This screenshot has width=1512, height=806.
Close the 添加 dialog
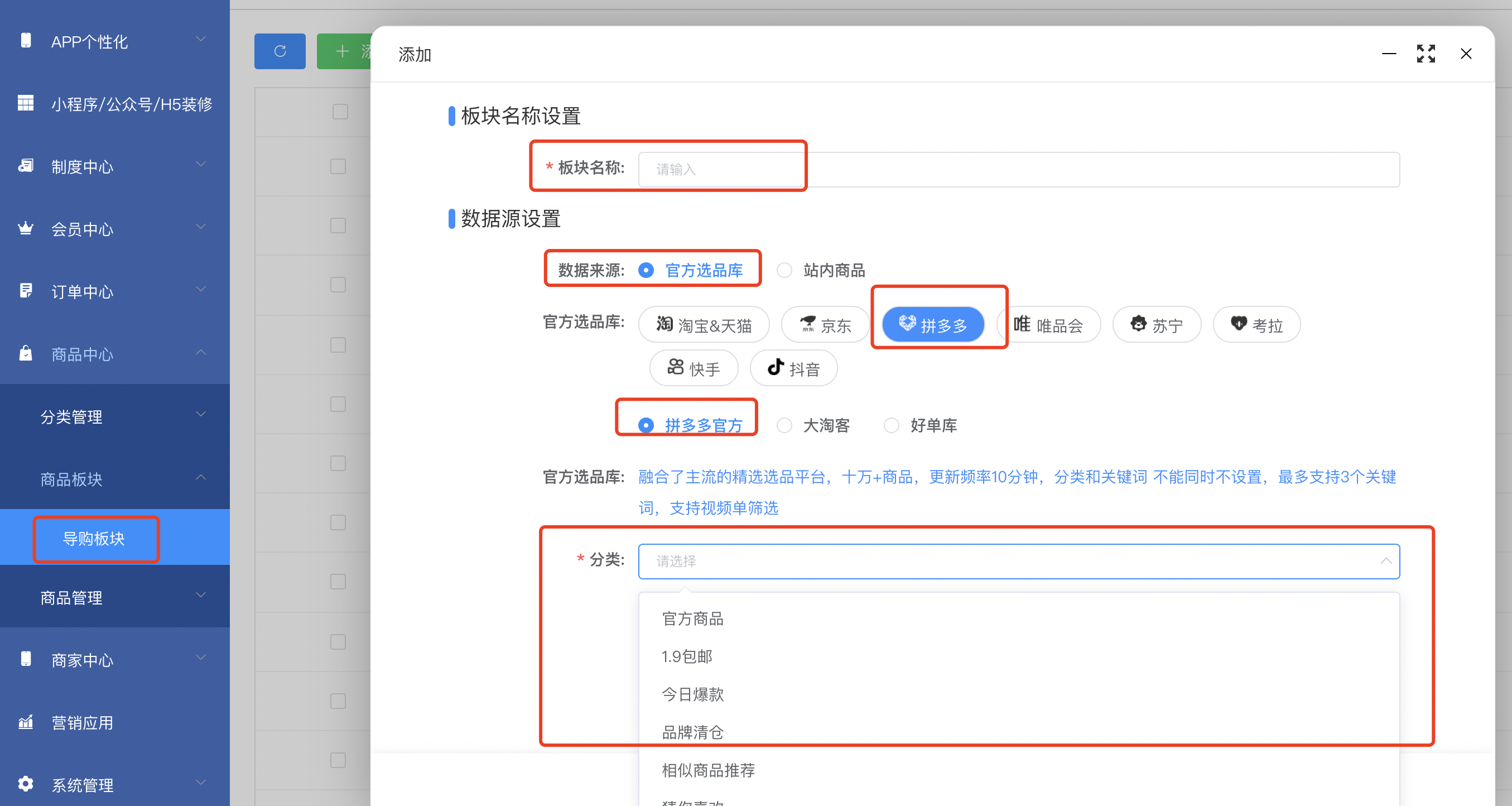coord(1466,54)
